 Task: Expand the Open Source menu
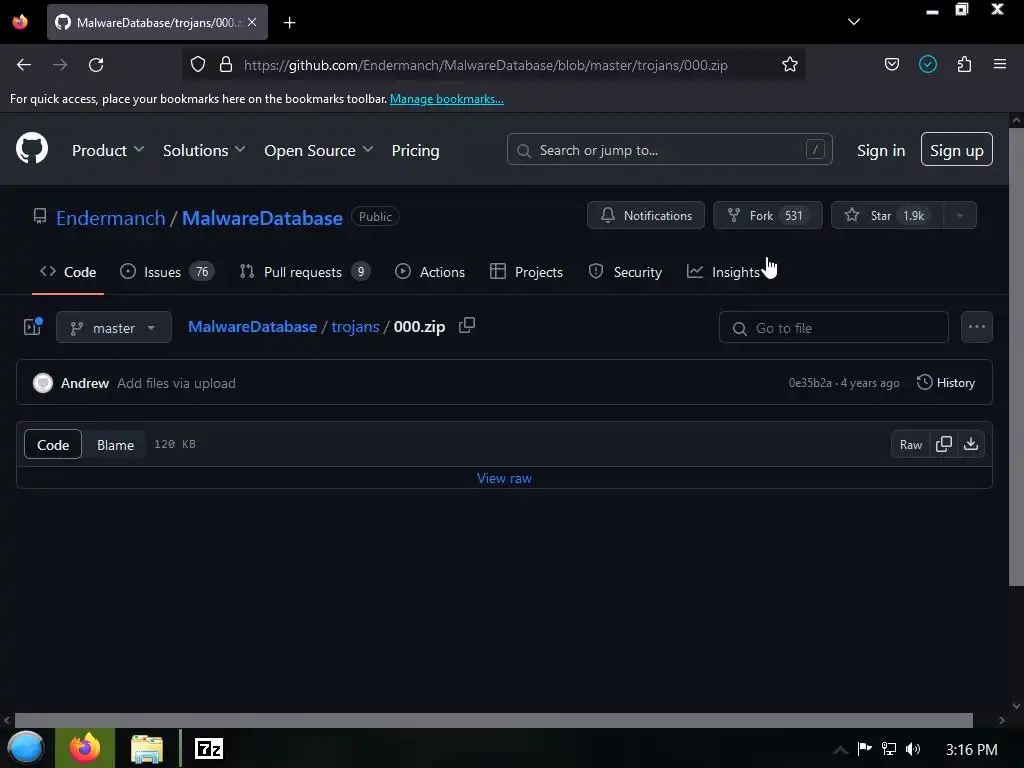tap(319, 150)
